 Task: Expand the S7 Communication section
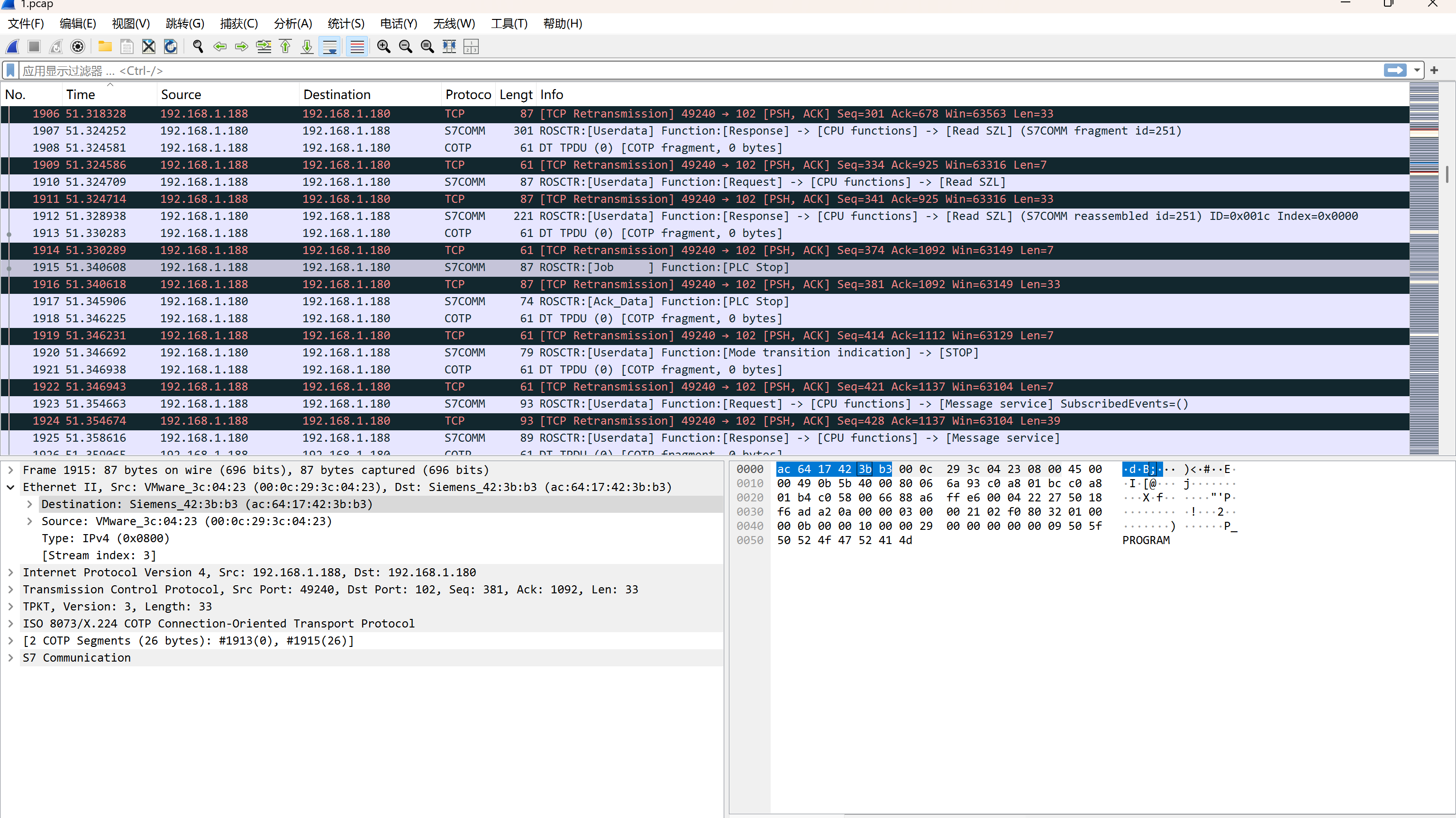point(10,658)
